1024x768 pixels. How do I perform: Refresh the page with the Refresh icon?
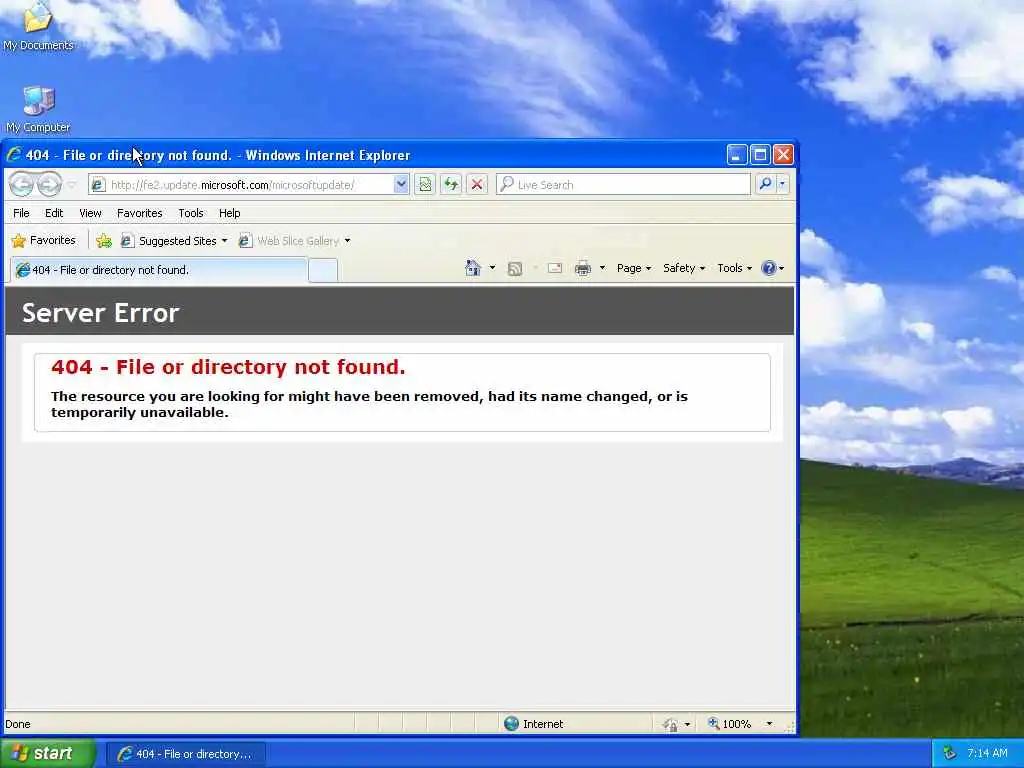click(x=451, y=185)
